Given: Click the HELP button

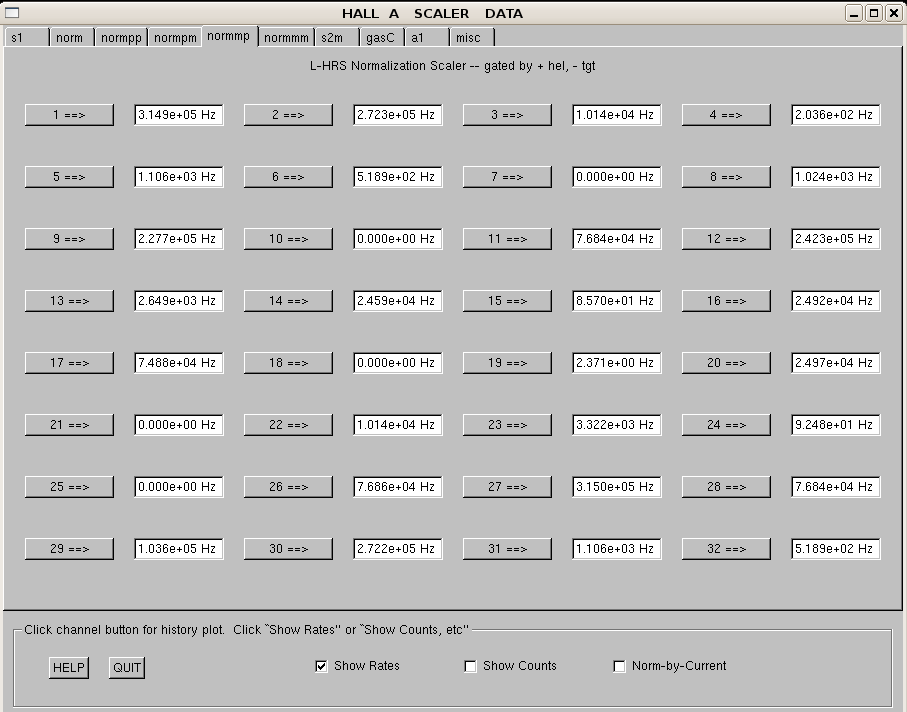Looking at the screenshot, I should (69, 667).
